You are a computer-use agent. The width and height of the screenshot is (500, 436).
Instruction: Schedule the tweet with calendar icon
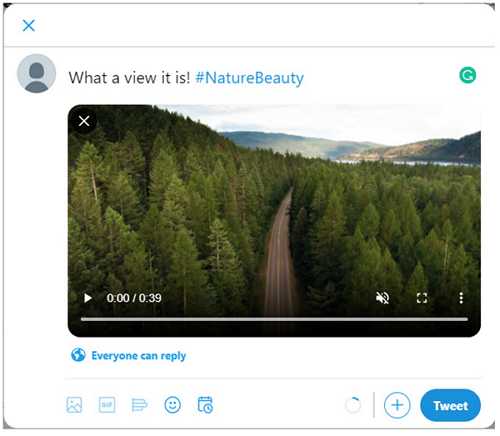(x=205, y=405)
